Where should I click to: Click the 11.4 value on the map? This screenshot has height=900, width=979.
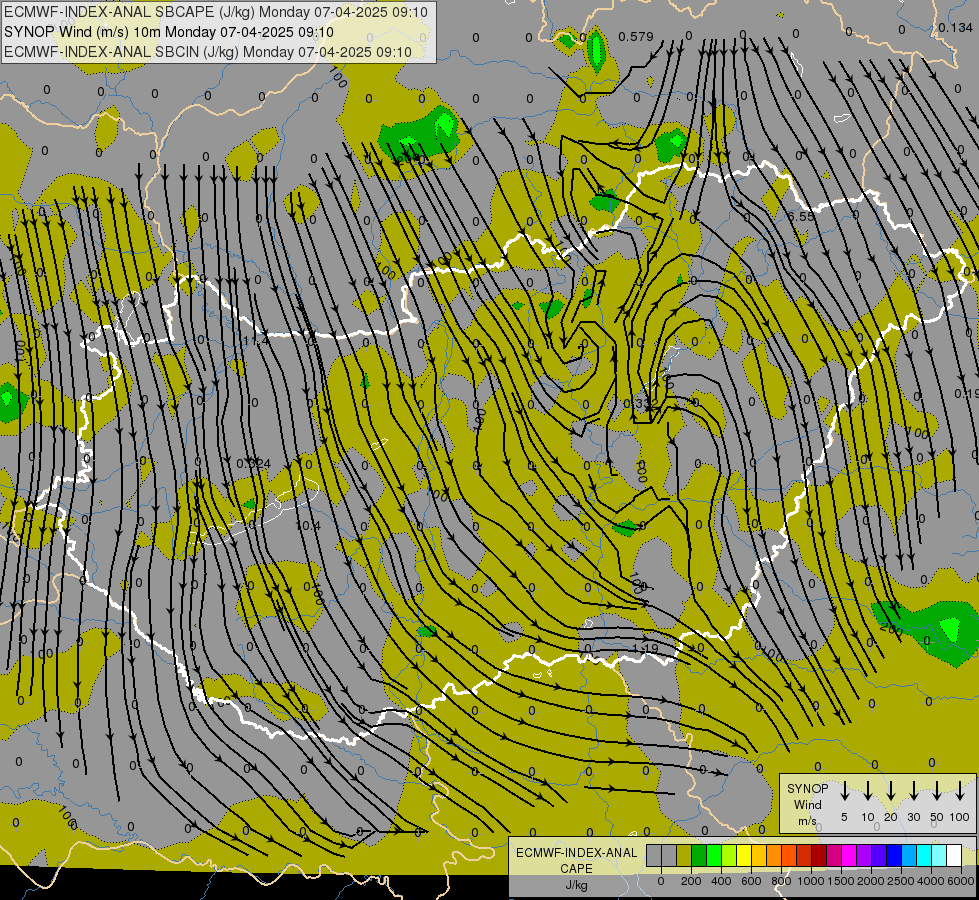click(256, 341)
